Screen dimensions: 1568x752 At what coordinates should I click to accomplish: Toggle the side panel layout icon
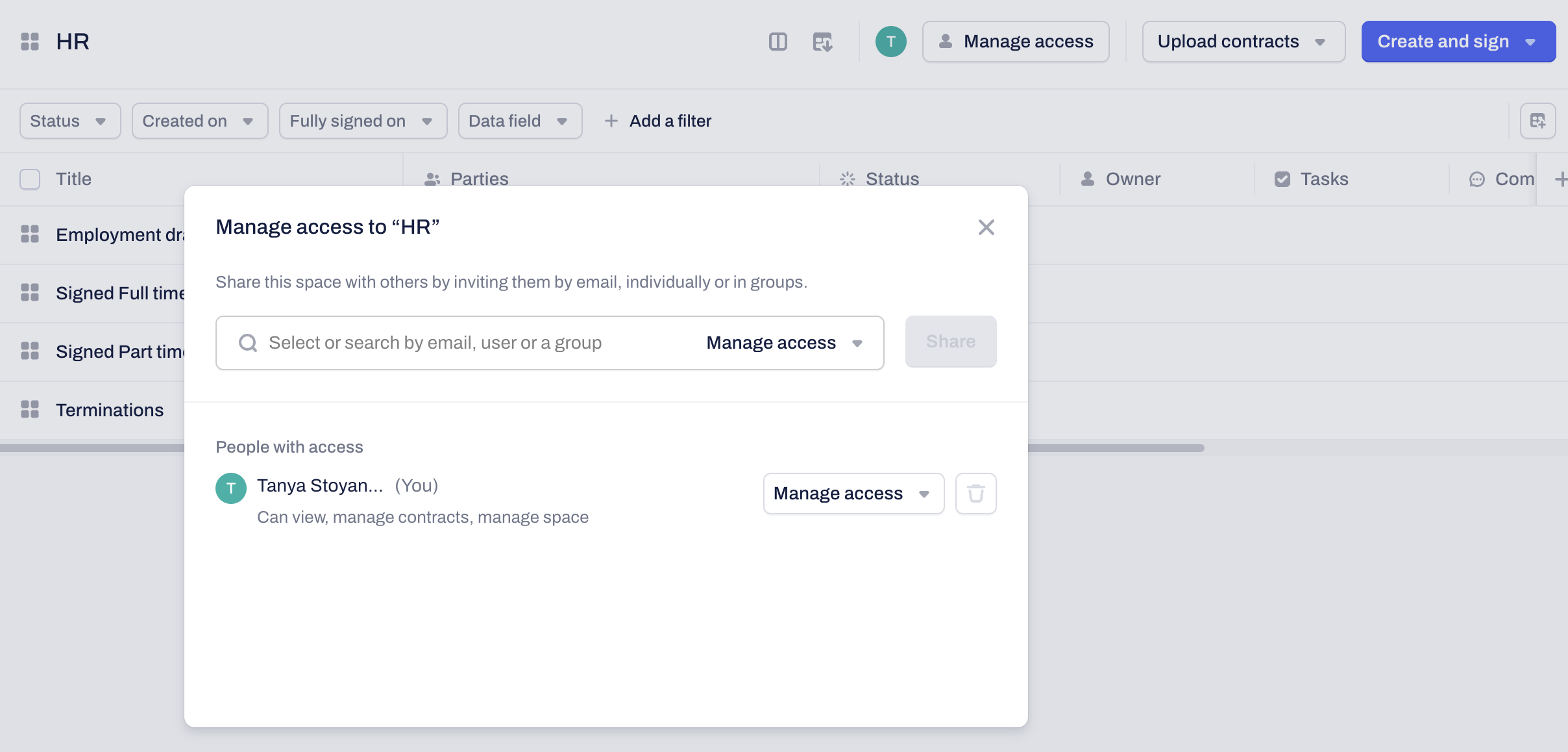(778, 42)
